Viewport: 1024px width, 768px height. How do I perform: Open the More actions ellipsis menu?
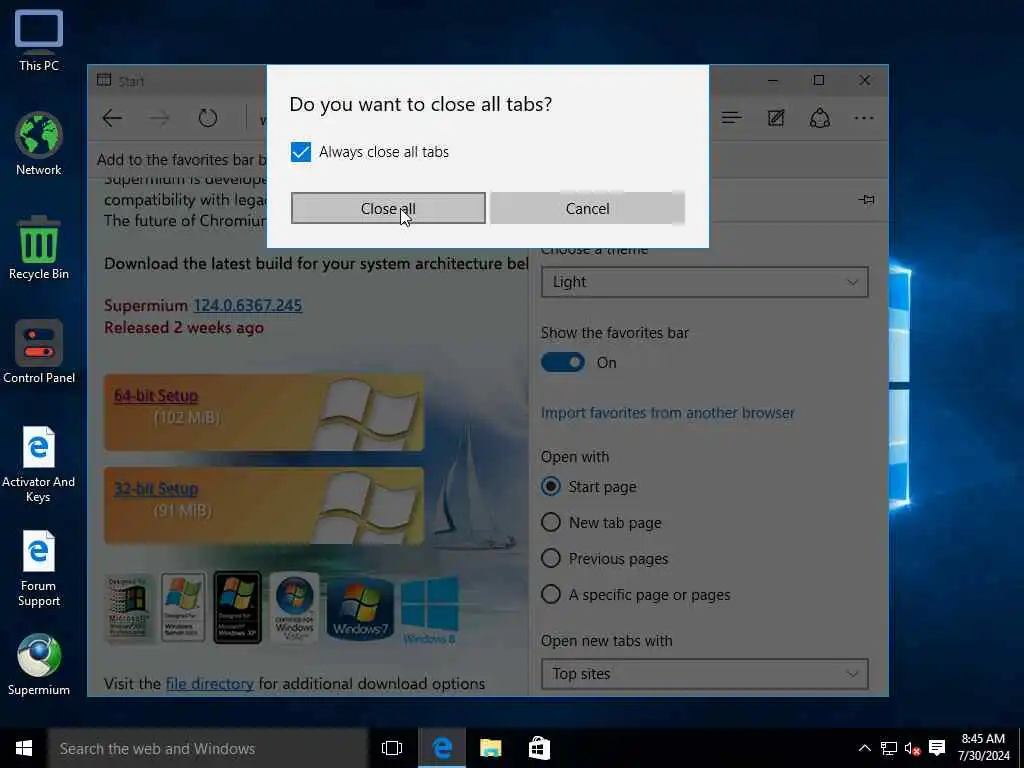(863, 118)
